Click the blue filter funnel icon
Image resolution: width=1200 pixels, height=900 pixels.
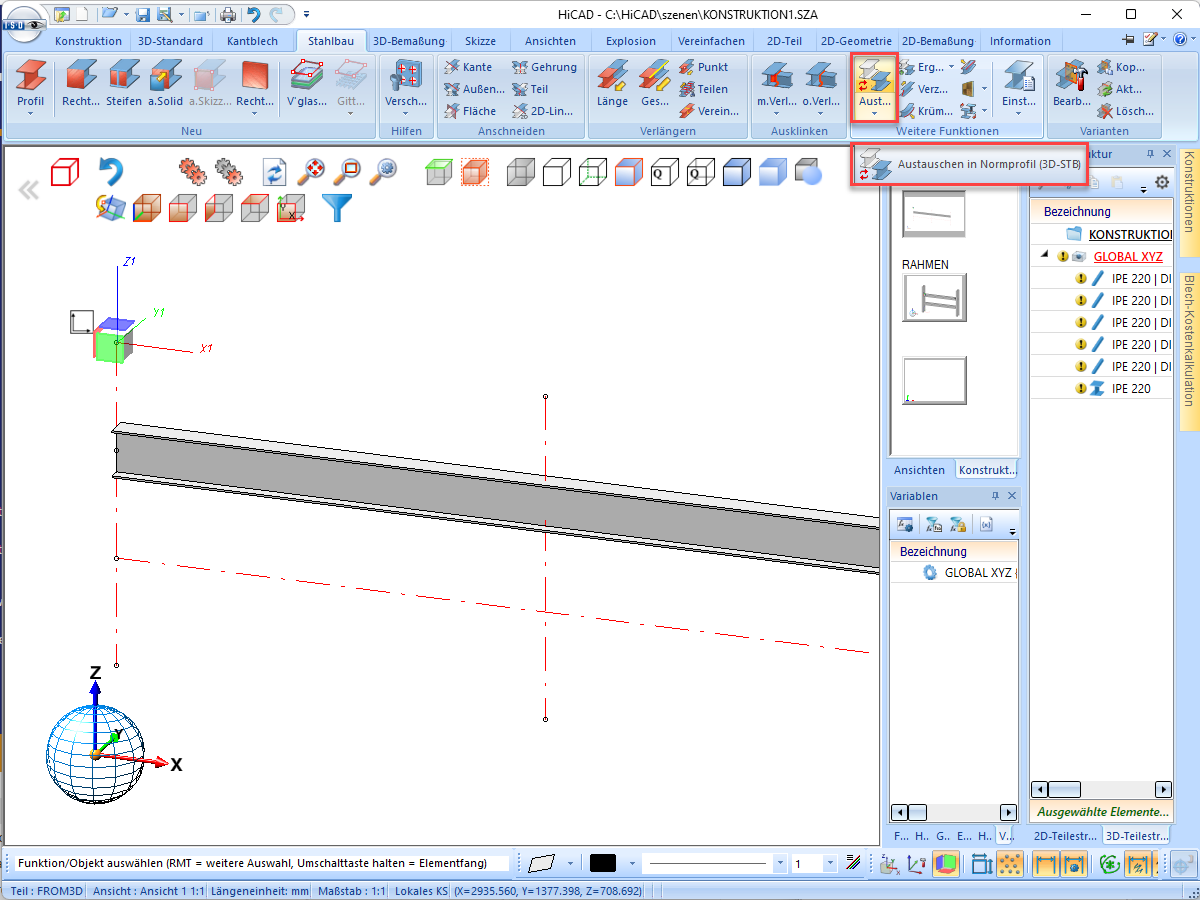pyautogui.click(x=337, y=208)
